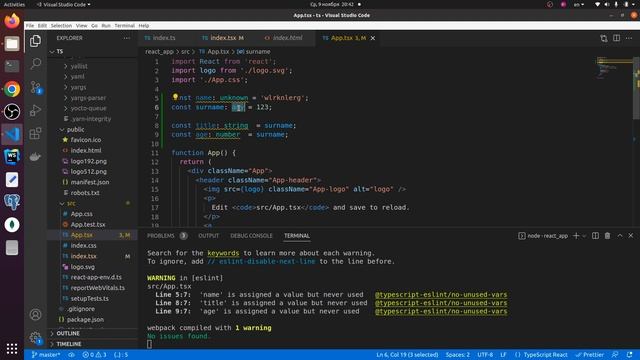Switch to the index.html tab
Screen dimensions: 640x360
[x=287, y=38]
